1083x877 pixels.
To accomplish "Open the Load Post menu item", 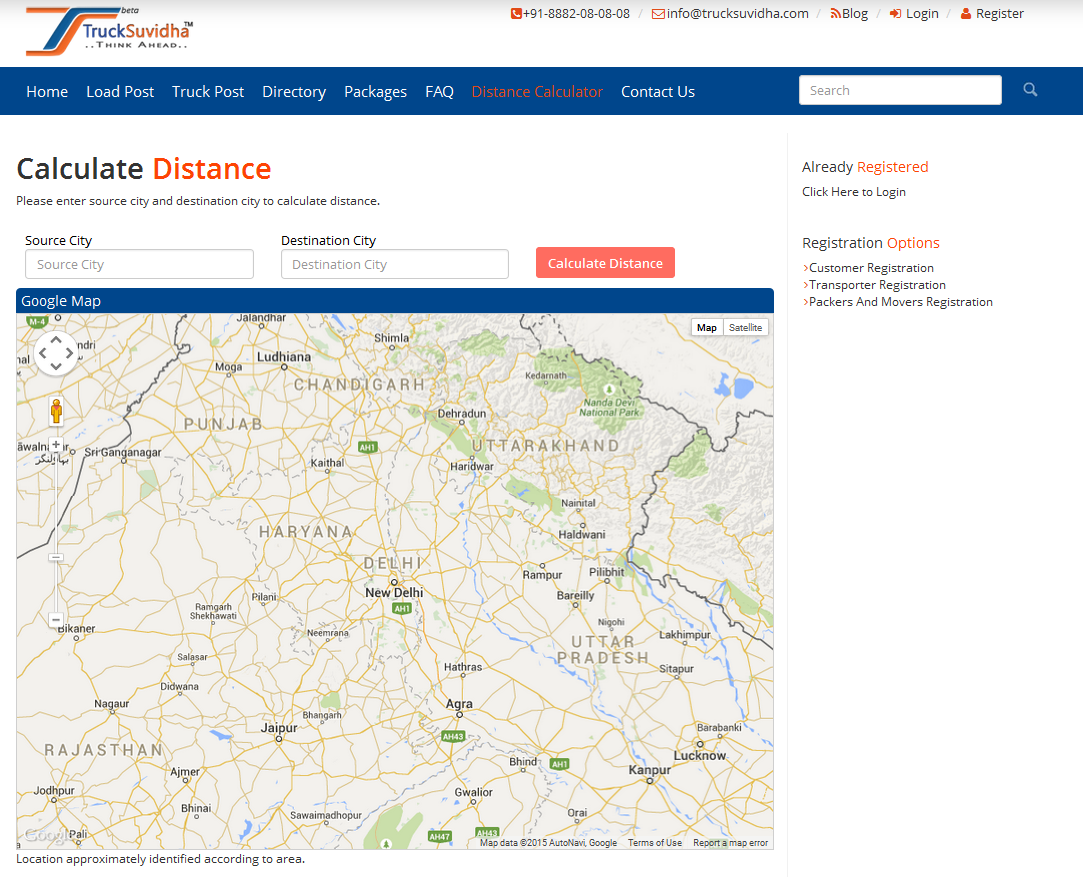I will (x=120, y=91).
